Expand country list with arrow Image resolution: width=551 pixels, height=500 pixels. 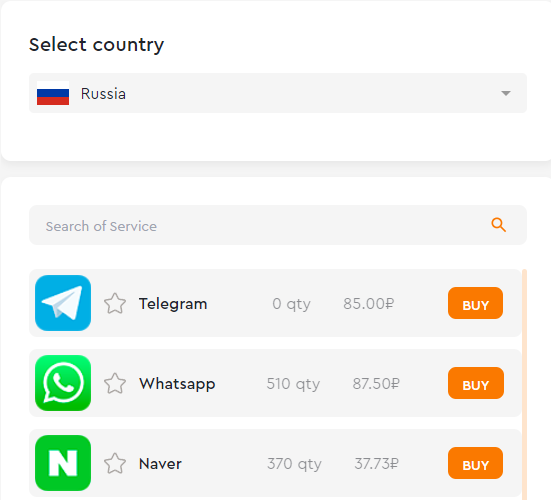(x=506, y=93)
